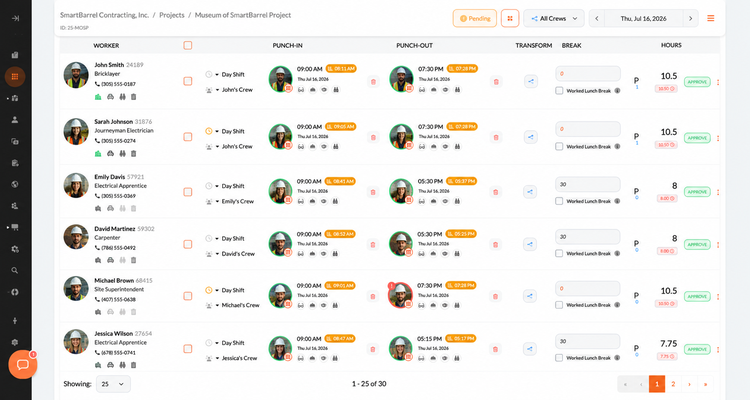Viewport: 750px width, 400px height.
Task: Open the hamburger menu in the header
Action: 711,18
